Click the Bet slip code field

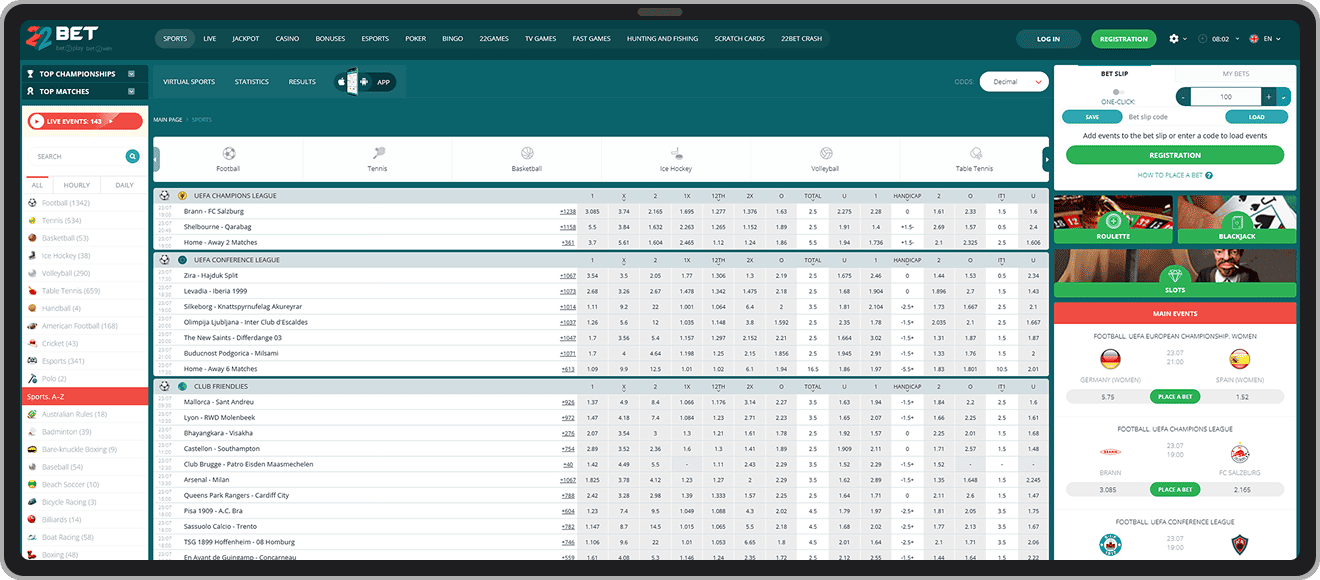(x=1174, y=117)
